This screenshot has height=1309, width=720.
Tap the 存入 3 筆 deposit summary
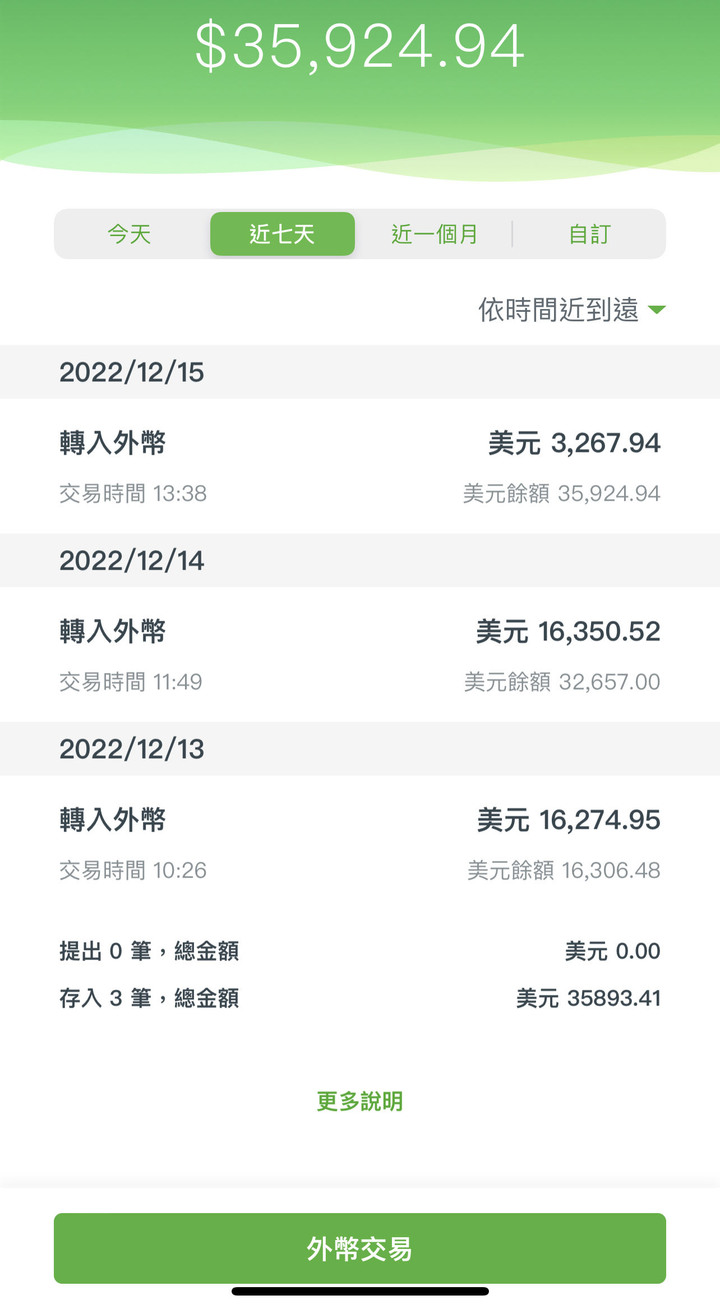[x=149, y=999]
